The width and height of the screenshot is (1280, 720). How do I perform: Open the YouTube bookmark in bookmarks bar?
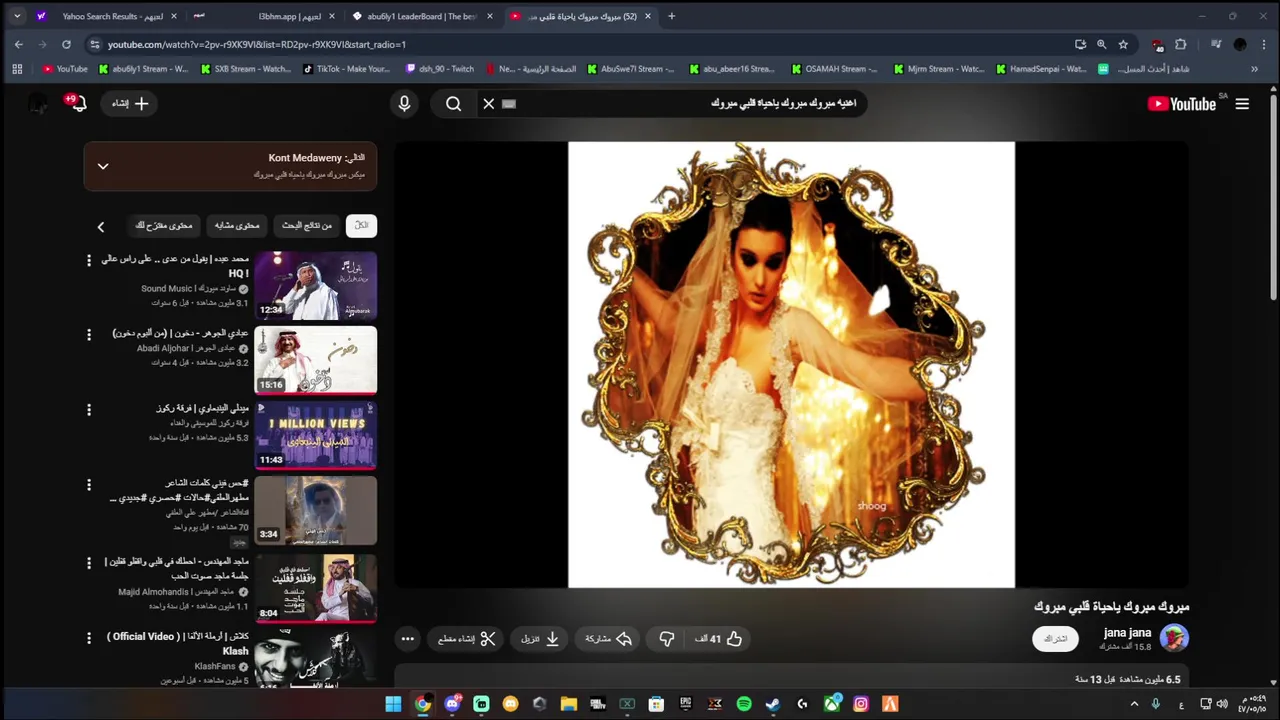click(x=65, y=69)
